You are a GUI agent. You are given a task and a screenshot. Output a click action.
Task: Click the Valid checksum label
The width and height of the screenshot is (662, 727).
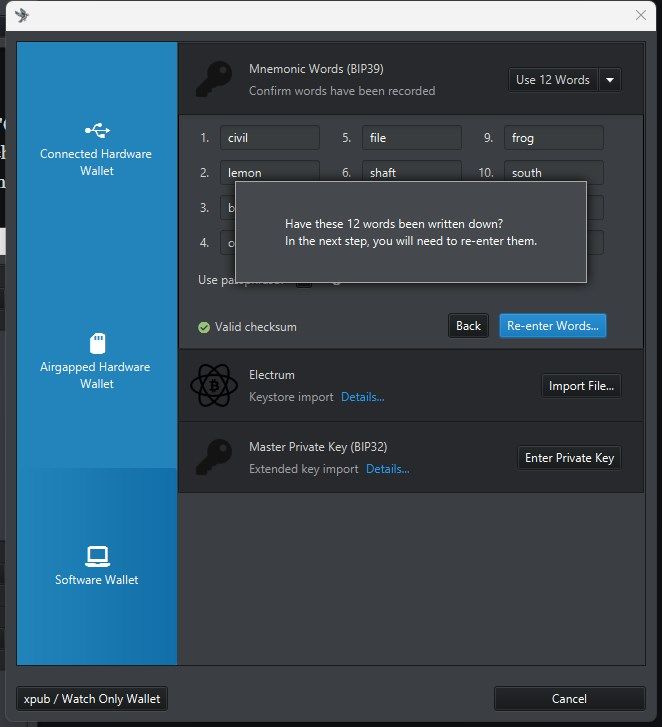(255, 327)
